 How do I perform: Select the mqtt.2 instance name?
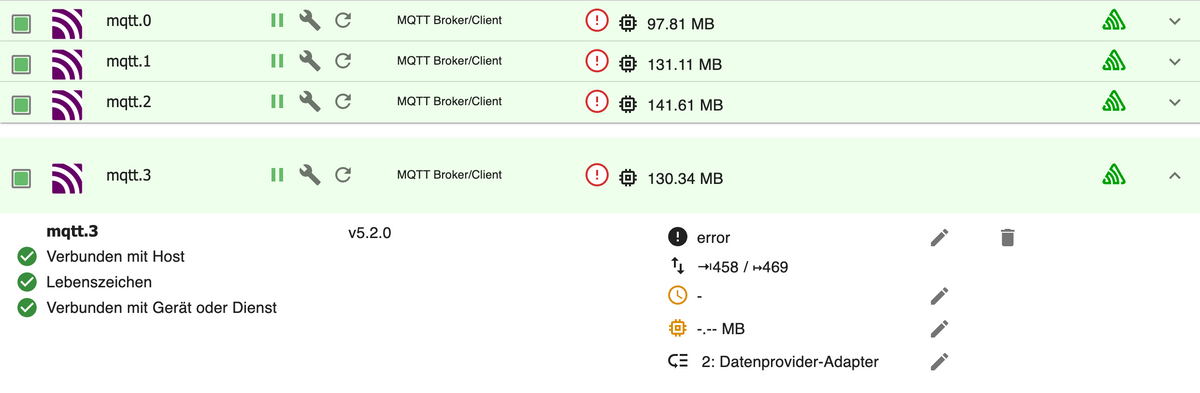[x=129, y=101]
